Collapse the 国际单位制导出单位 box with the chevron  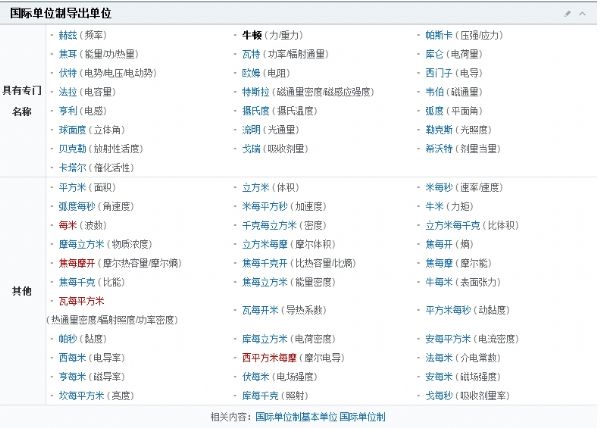(582, 14)
